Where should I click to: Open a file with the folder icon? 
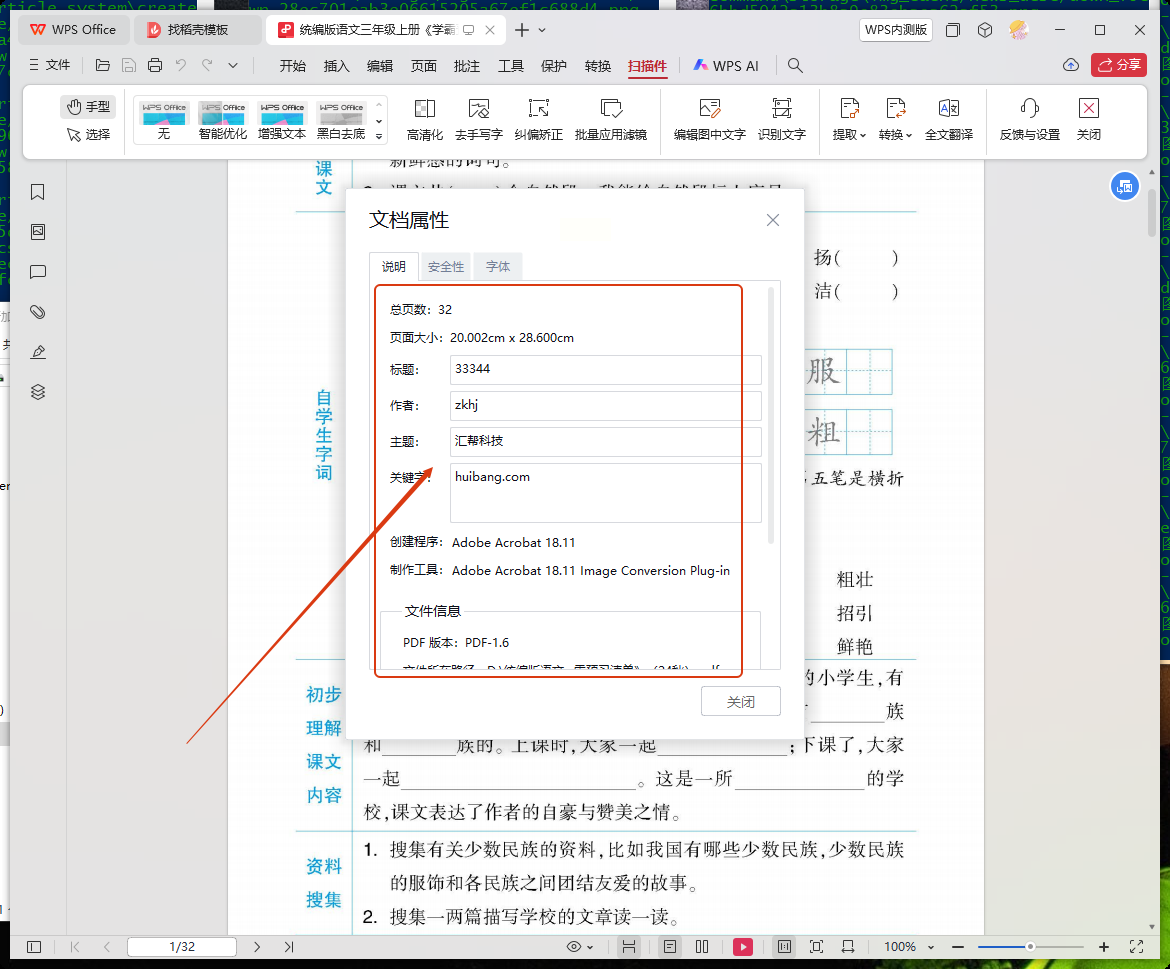pos(103,66)
